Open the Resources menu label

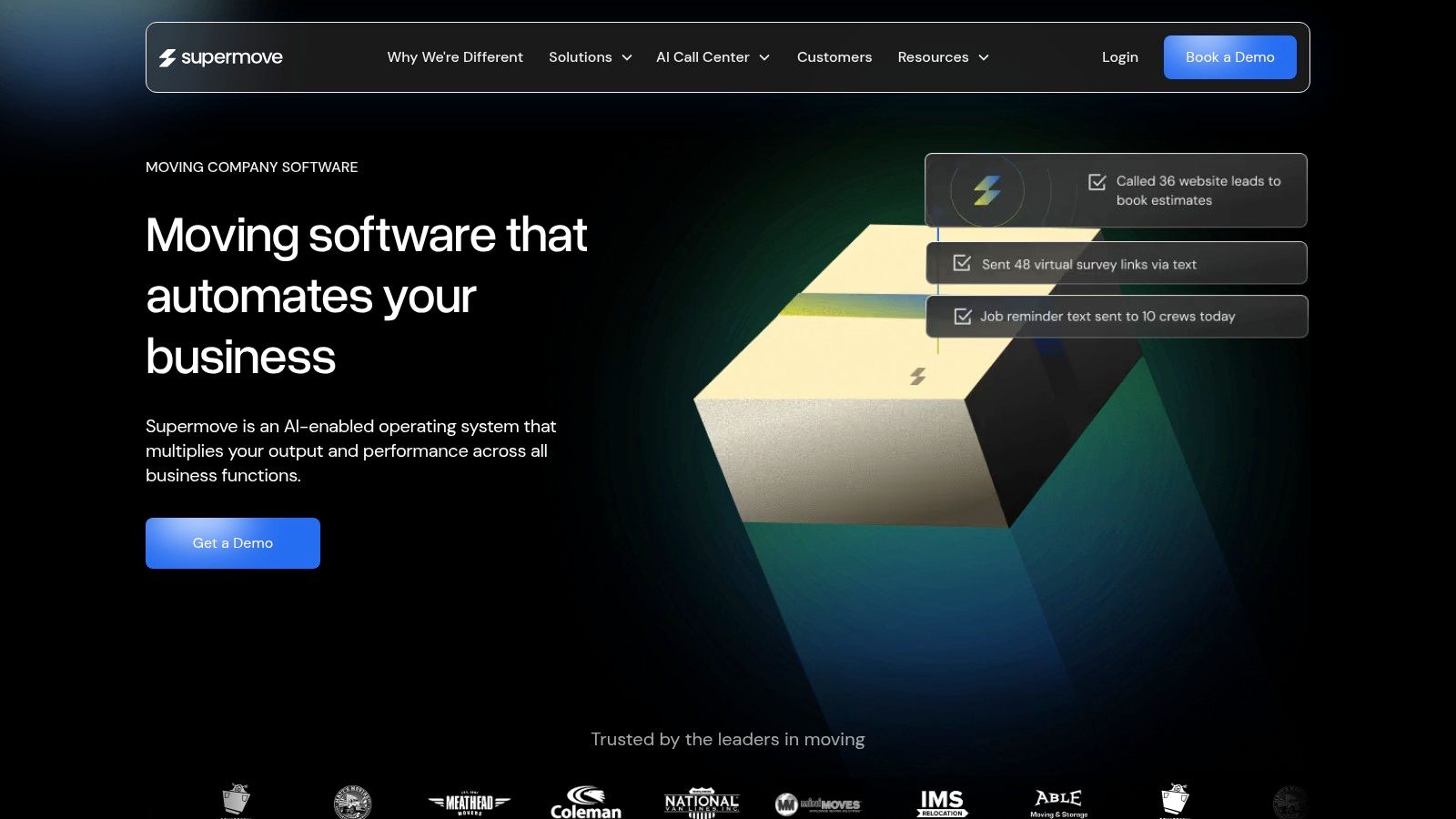click(x=933, y=57)
